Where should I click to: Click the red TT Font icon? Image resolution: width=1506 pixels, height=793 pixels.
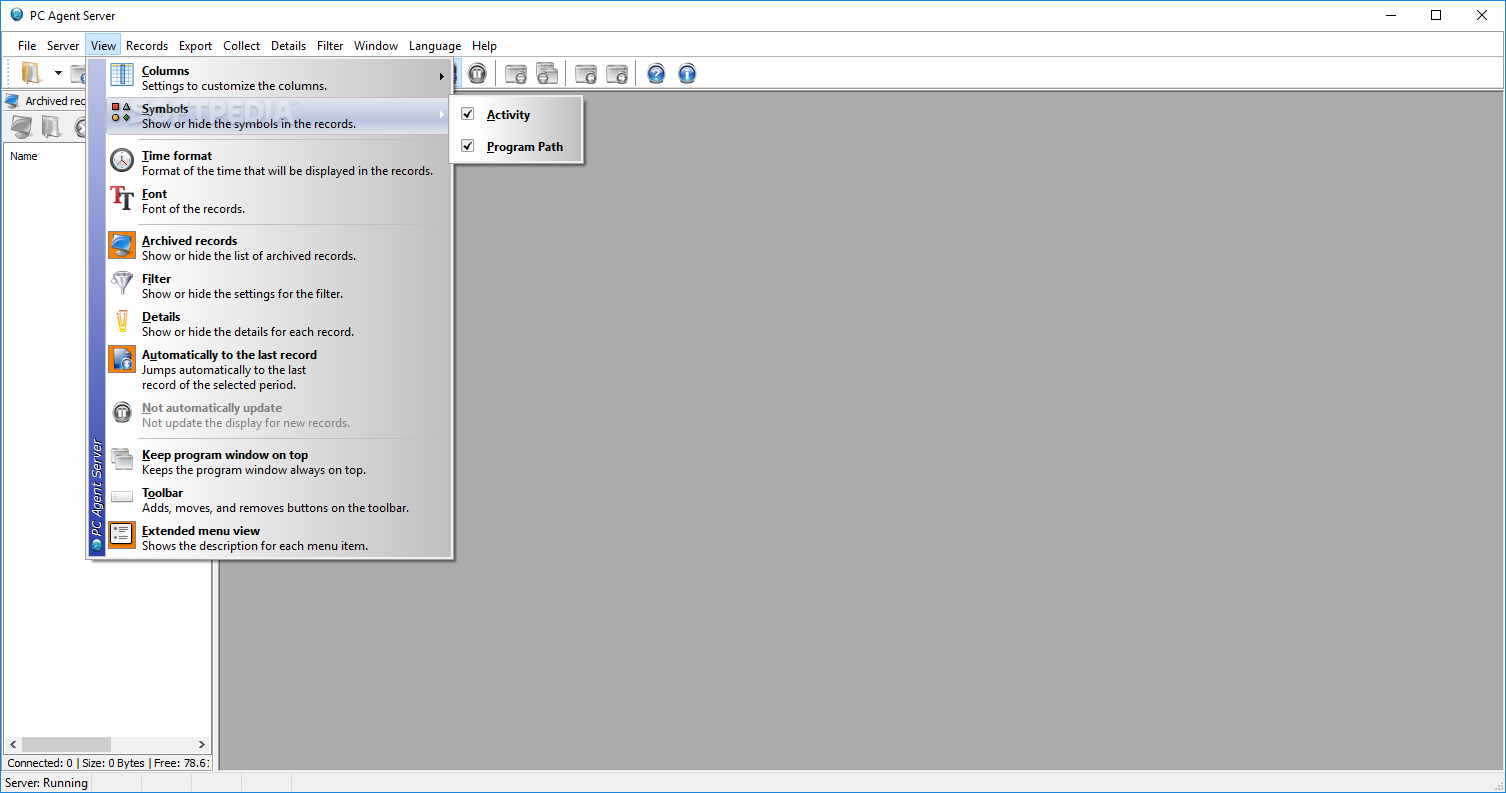121,199
